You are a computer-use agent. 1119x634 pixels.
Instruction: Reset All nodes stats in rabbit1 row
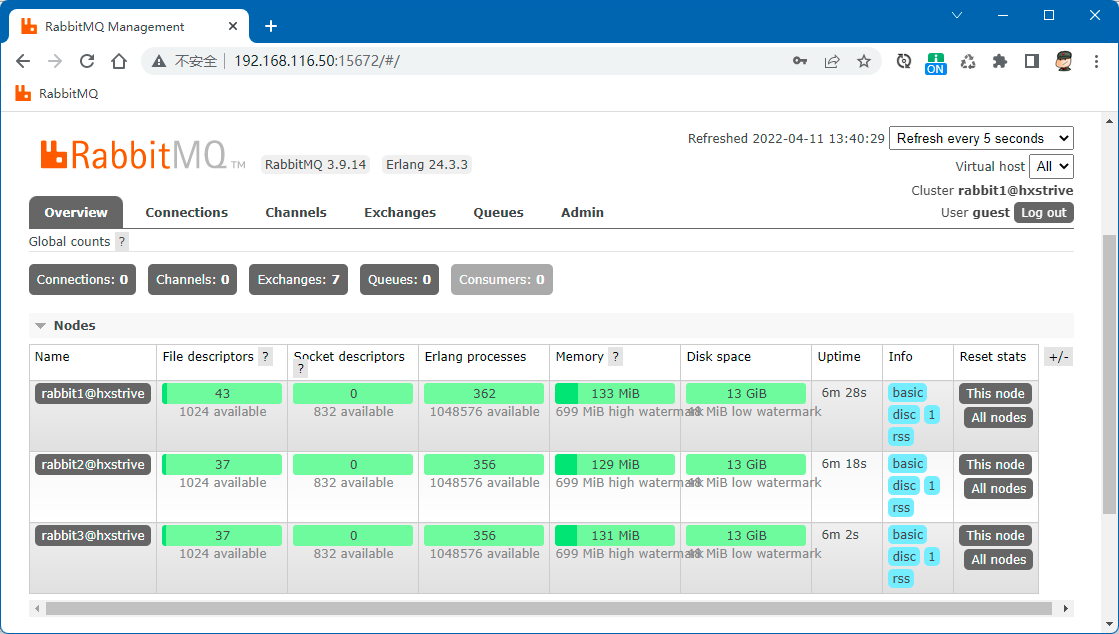(x=998, y=418)
